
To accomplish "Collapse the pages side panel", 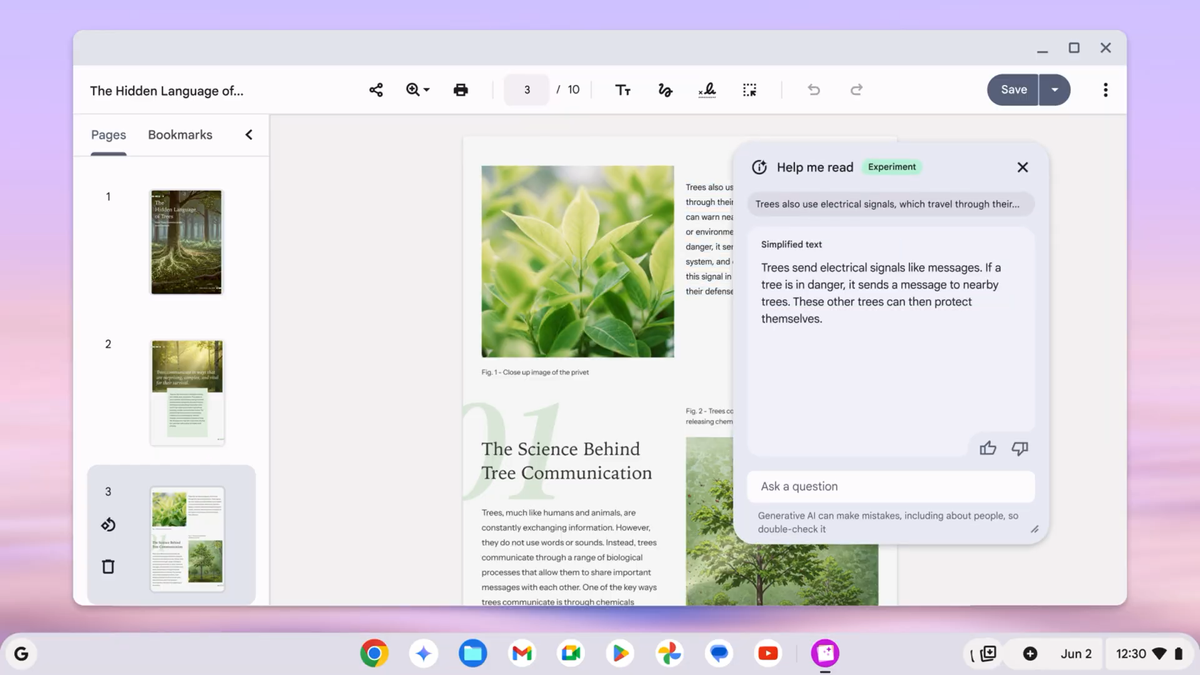I will click(249, 135).
